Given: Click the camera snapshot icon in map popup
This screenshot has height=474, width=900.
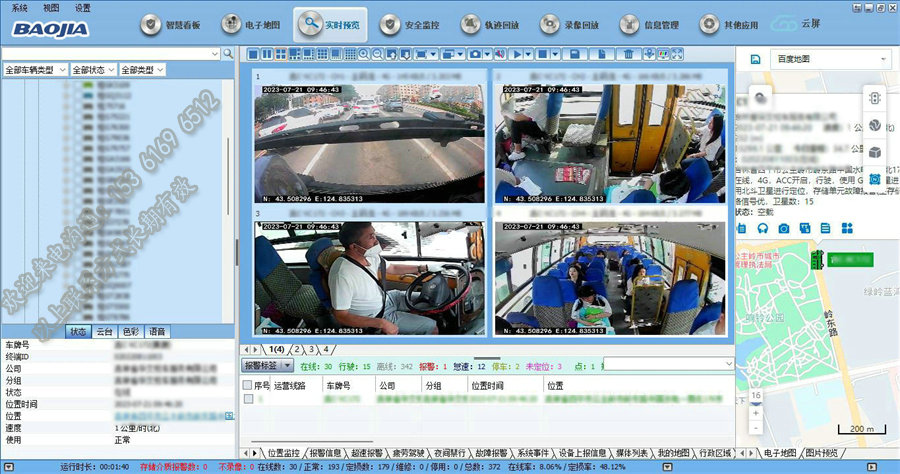Looking at the screenshot, I should 785,229.
